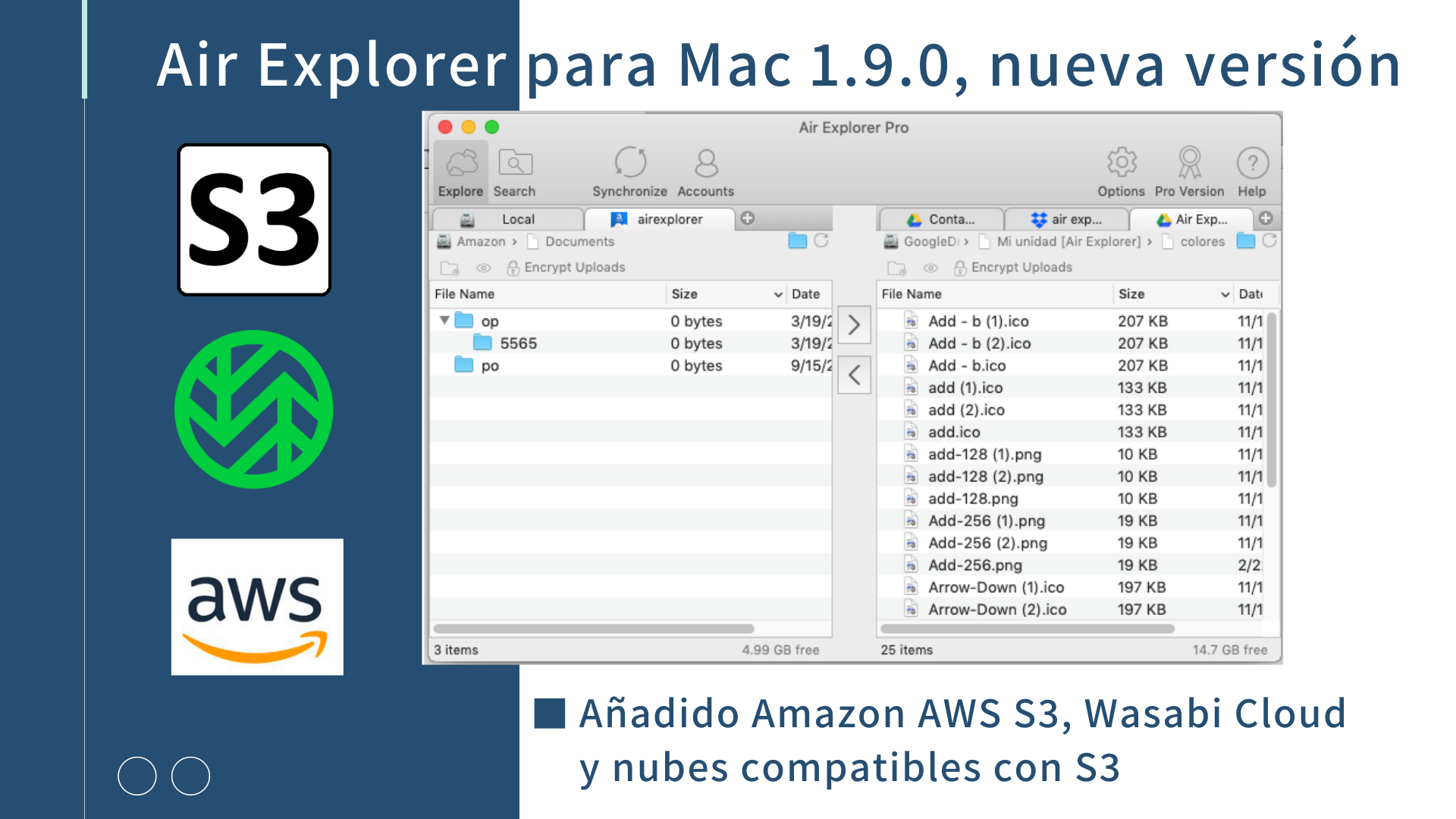
Task: Click the new folder icon in left pane
Action: click(x=450, y=268)
